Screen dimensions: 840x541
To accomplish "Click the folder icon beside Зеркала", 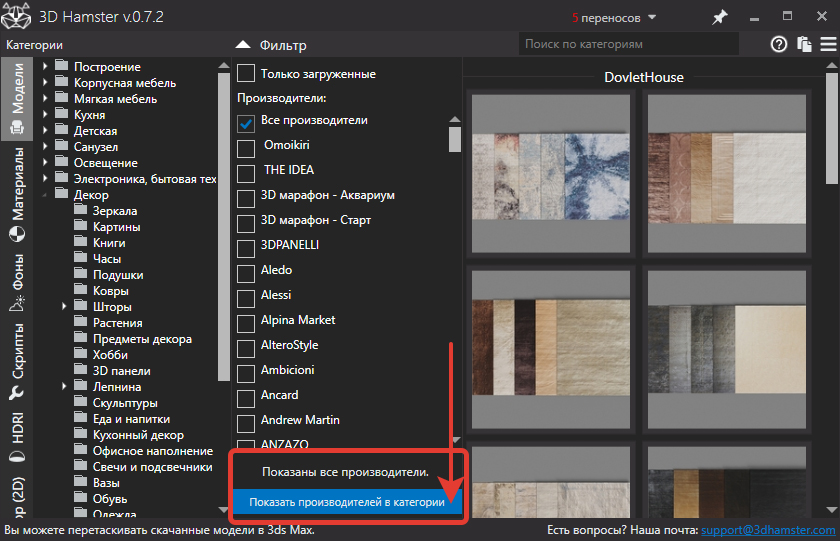I will click(80, 210).
